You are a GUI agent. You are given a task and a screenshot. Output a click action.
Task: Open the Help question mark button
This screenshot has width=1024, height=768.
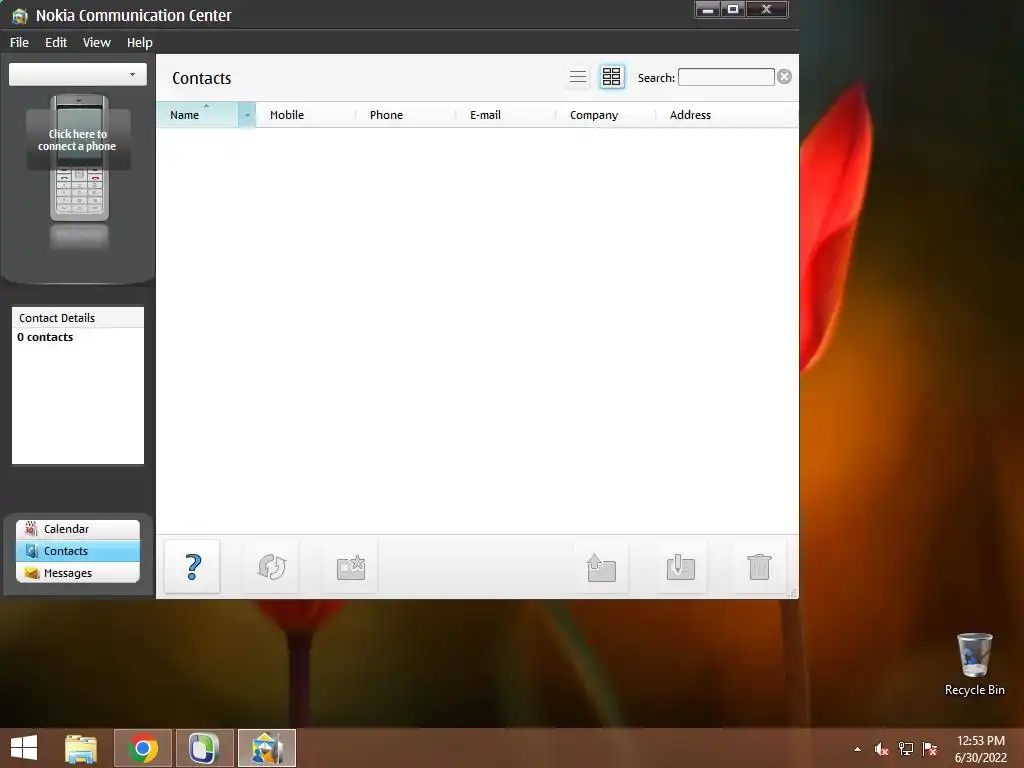[x=193, y=567]
